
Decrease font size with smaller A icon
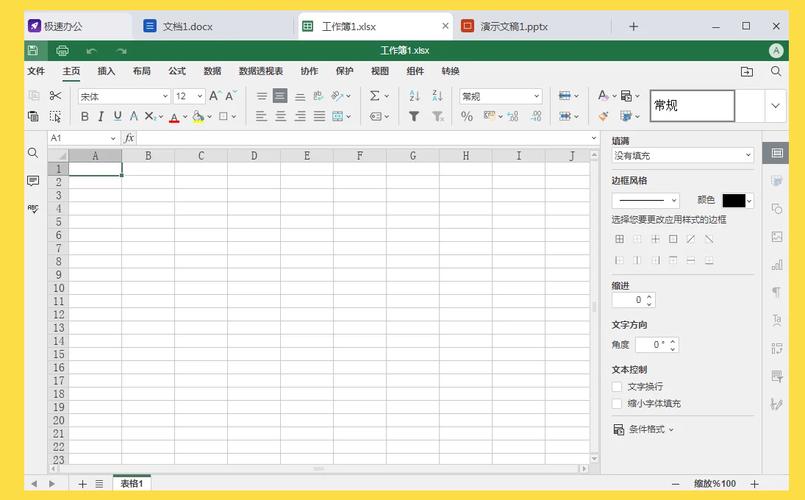(x=231, y=95)
